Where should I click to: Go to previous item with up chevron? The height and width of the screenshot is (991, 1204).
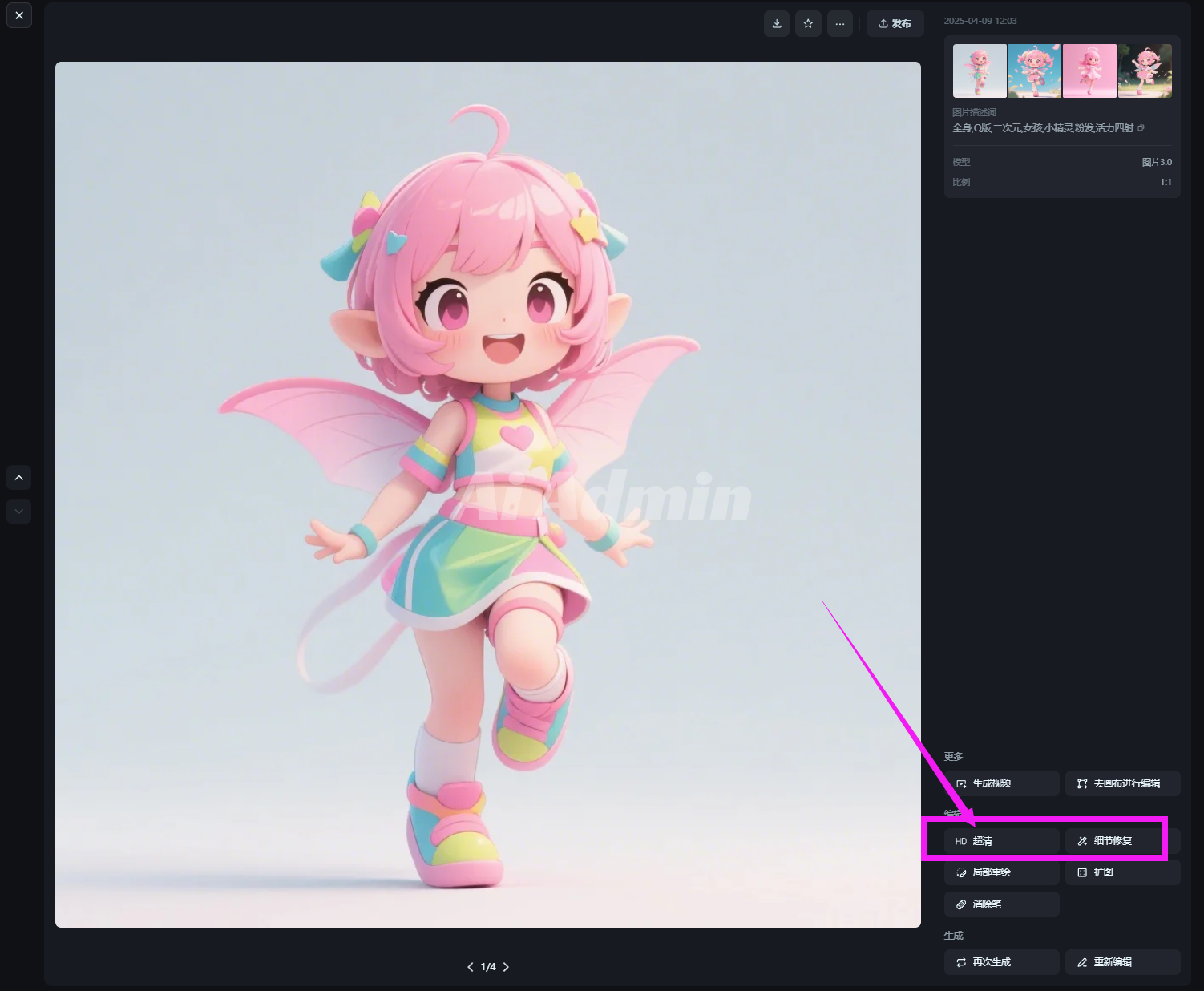click(19, 478)
